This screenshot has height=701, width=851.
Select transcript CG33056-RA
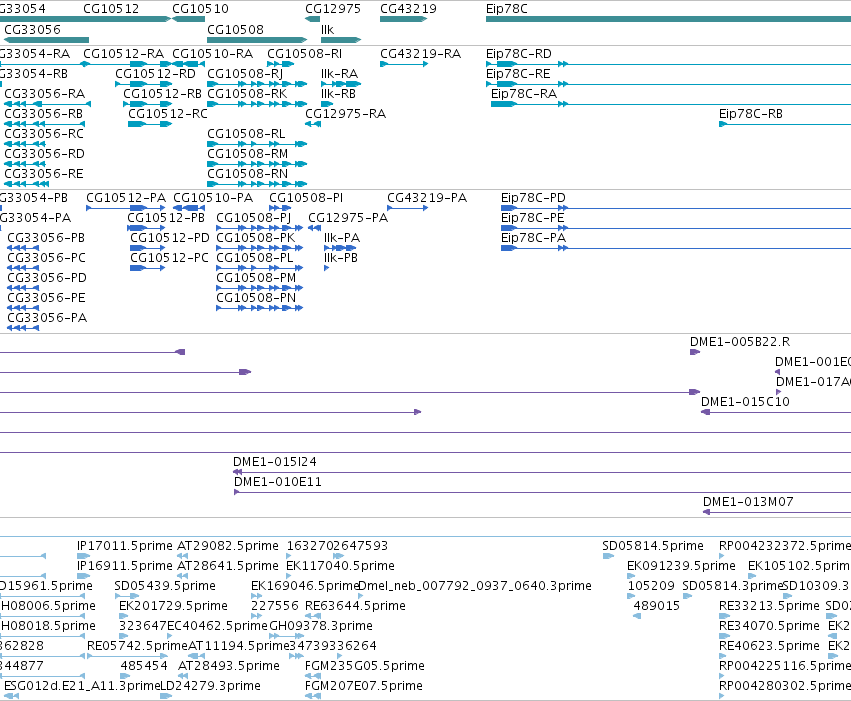tap(45, 94)
